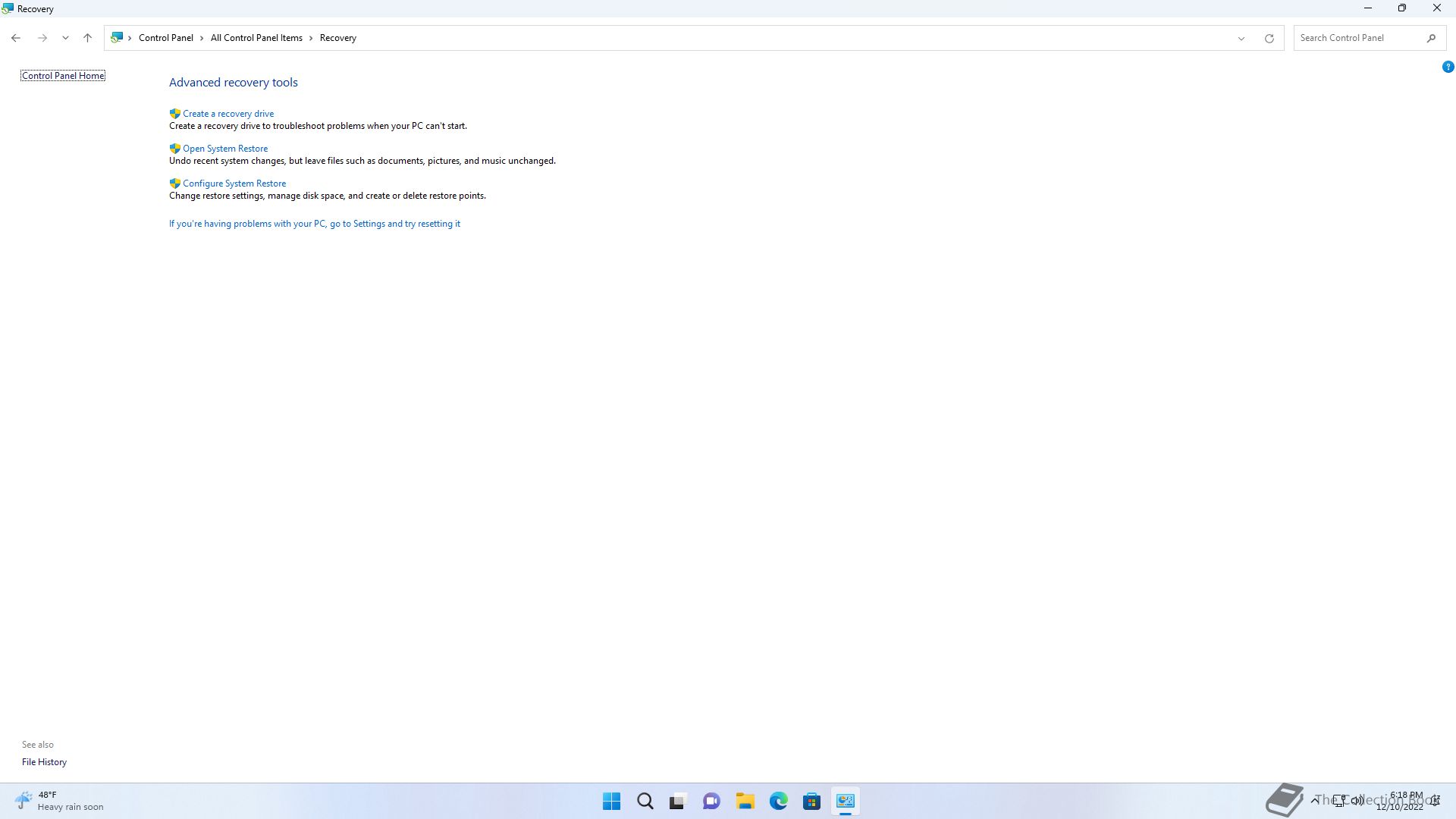The image size is (1456, 819).
Task: Expand chevron after Control Panel breadcrumb
Action: [202, 38]
